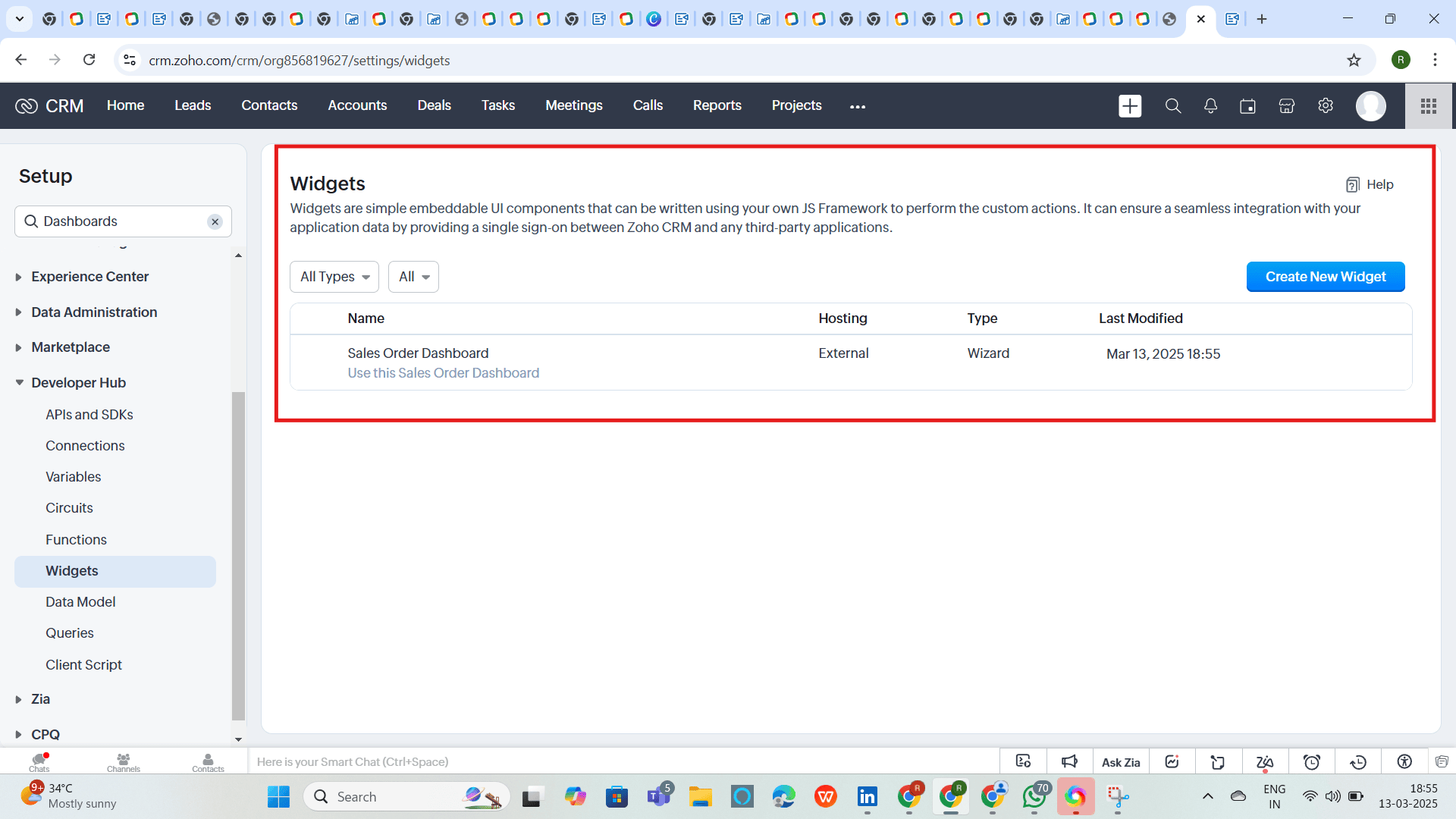Open LinkedIn from the taskbar
The width and height of the screenshot is (1456, 819).
(x=867, y=797)
